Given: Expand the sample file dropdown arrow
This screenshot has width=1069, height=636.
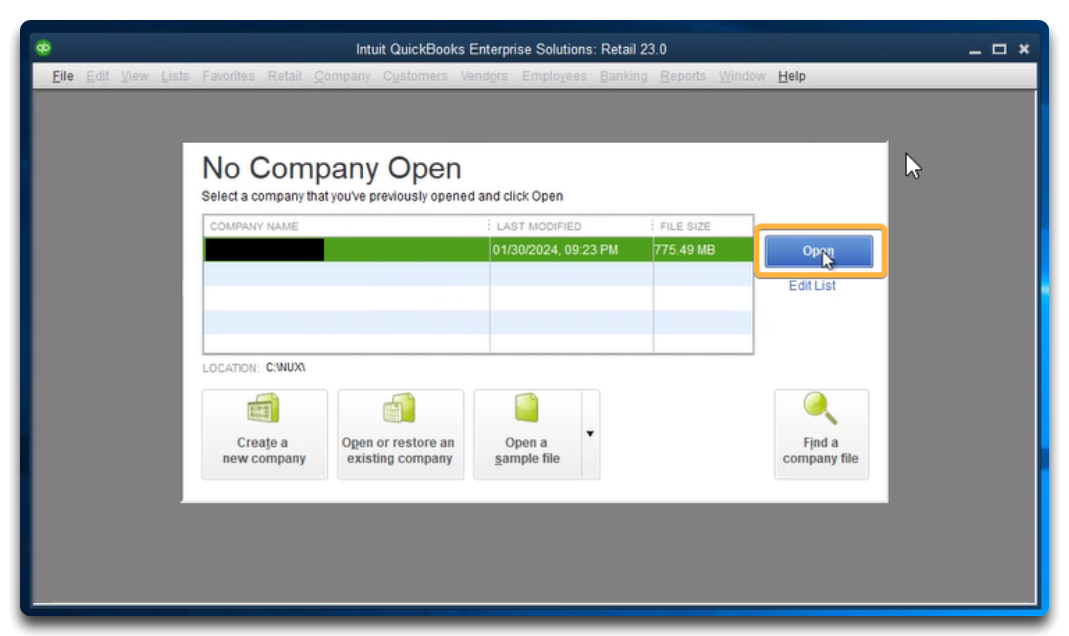Looking at the screenshot, I should click(x=590, y=434).
